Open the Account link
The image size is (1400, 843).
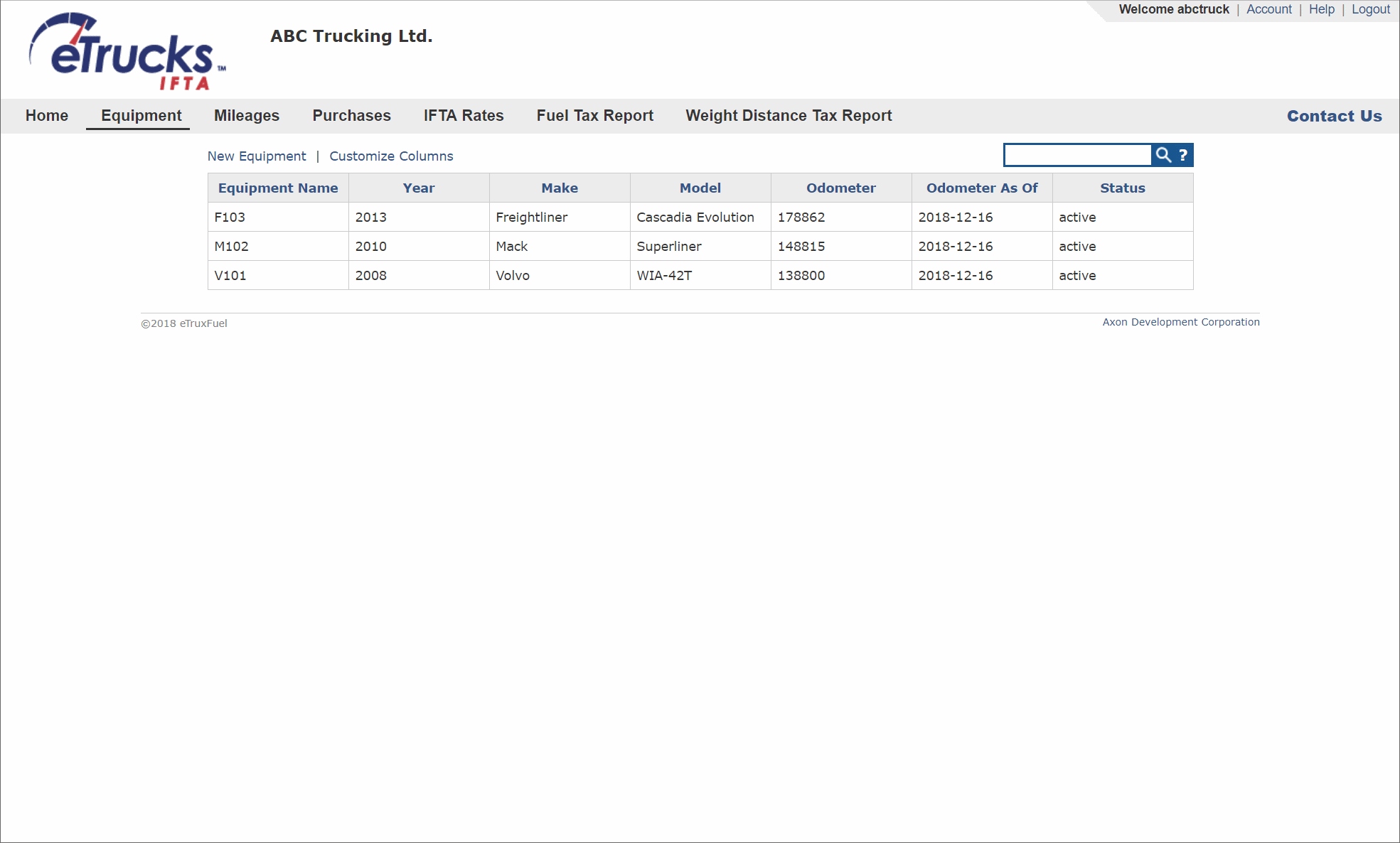tap(1268, 9)
